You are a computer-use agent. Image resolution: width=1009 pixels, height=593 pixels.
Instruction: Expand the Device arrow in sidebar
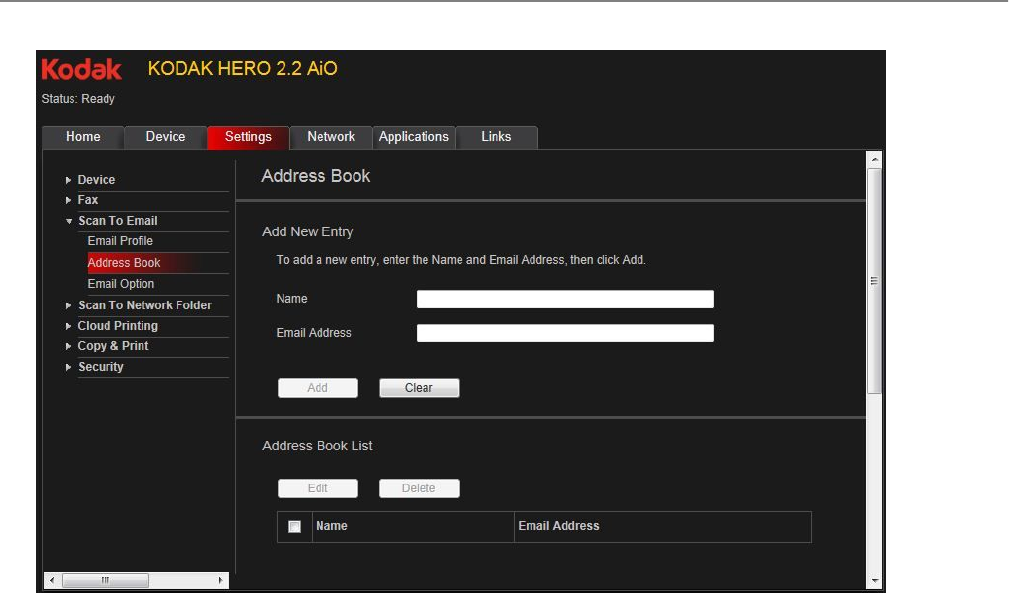[68, 180]
